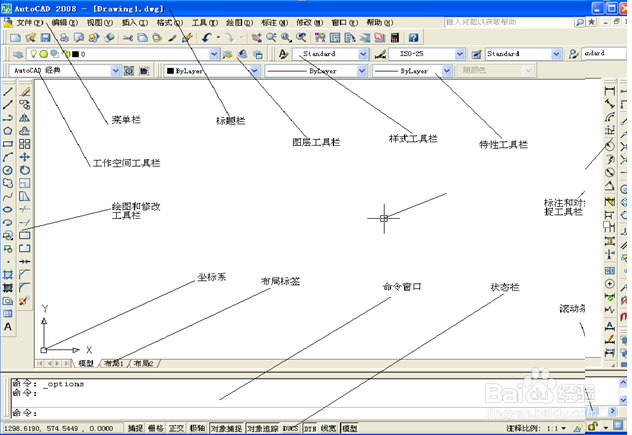Click the Open file icon
The width and height of the screenshot is (632, 435).
point(31,38)
